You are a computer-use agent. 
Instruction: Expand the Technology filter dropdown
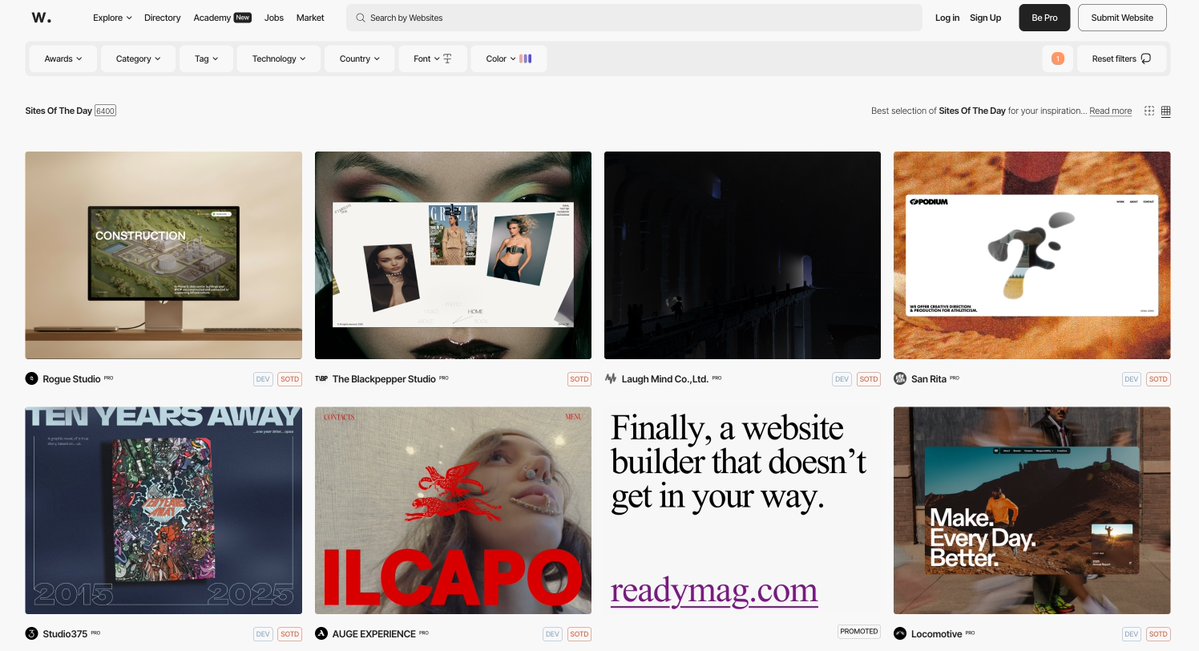coord(278,59)
